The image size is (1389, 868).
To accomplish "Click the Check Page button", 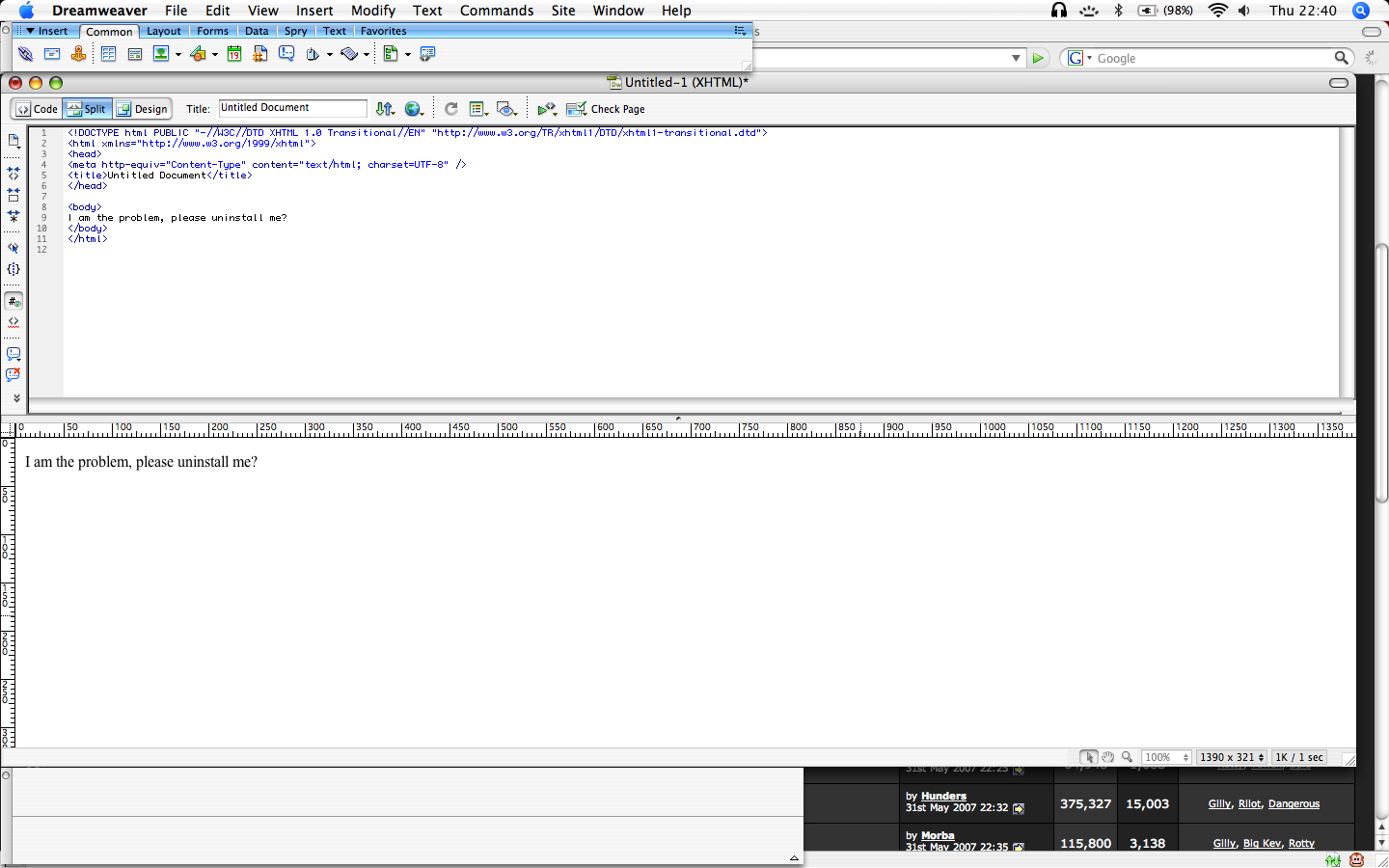I will 606,109.
